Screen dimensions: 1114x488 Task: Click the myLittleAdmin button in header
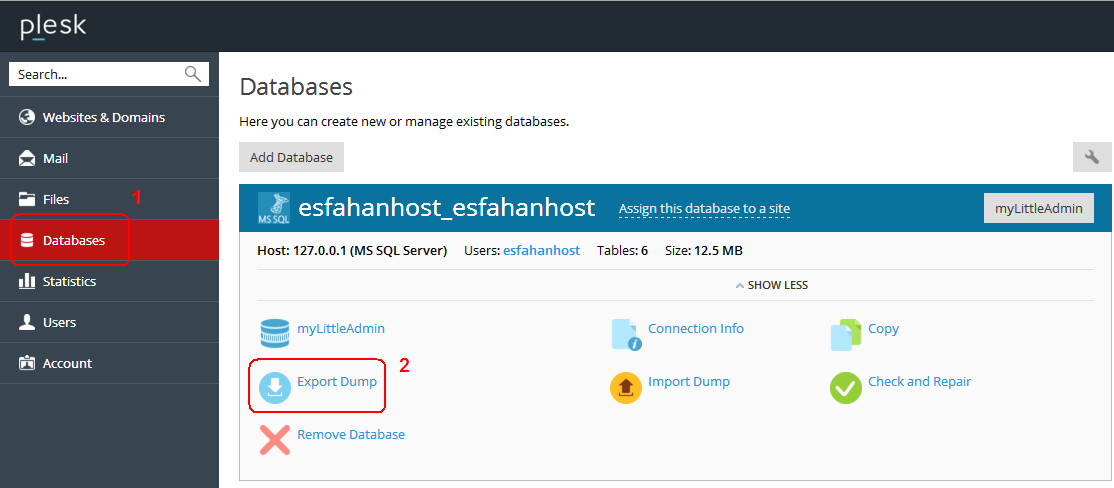click(1039, 208)
